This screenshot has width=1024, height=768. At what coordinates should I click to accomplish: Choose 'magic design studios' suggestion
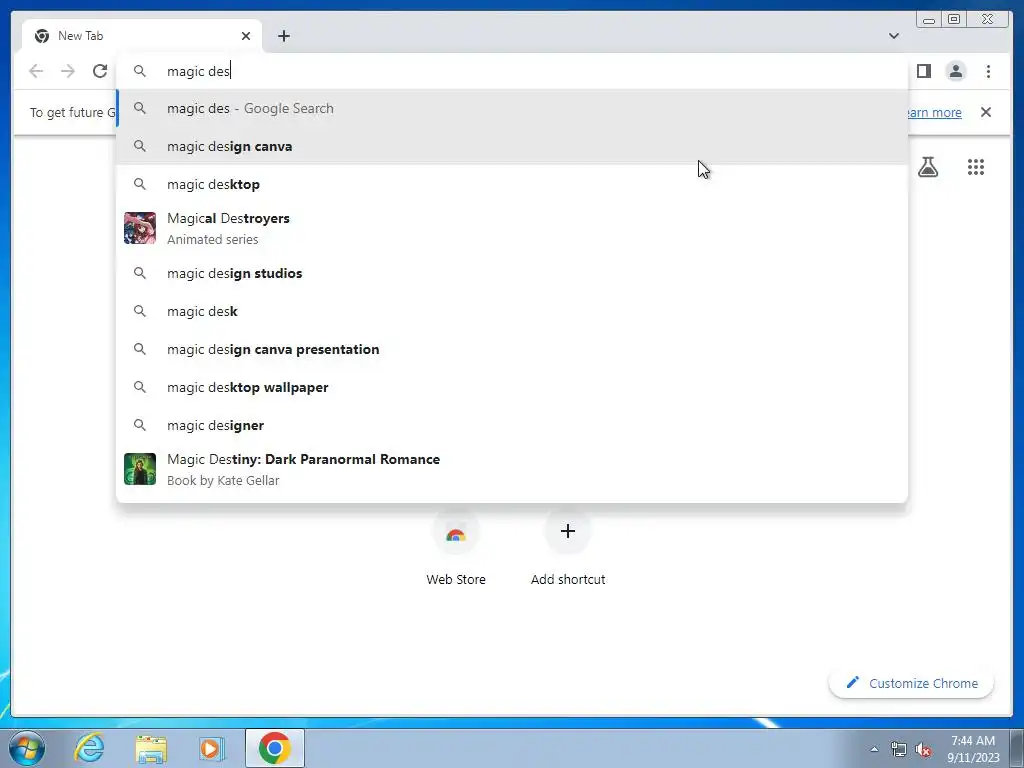click(x=512, y=273)
